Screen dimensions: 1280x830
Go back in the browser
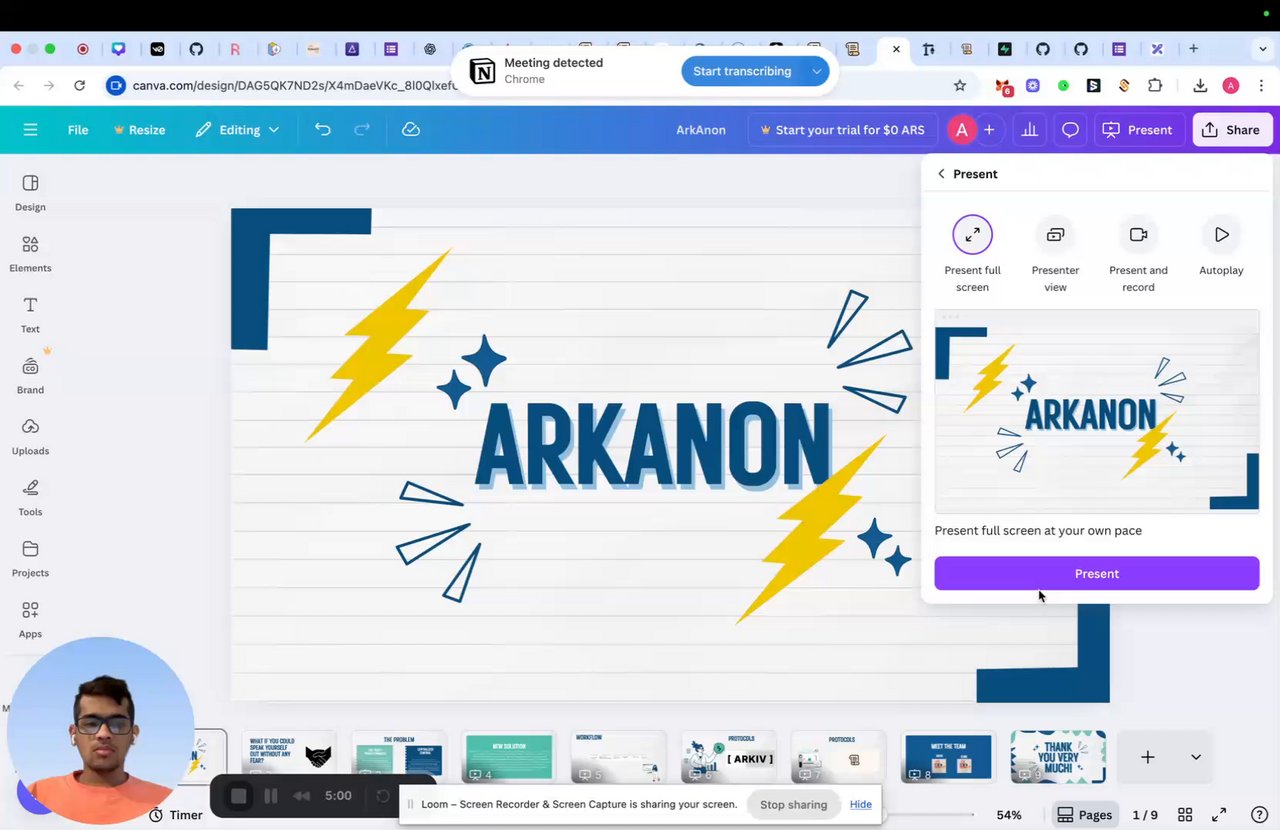coord(18,86)
